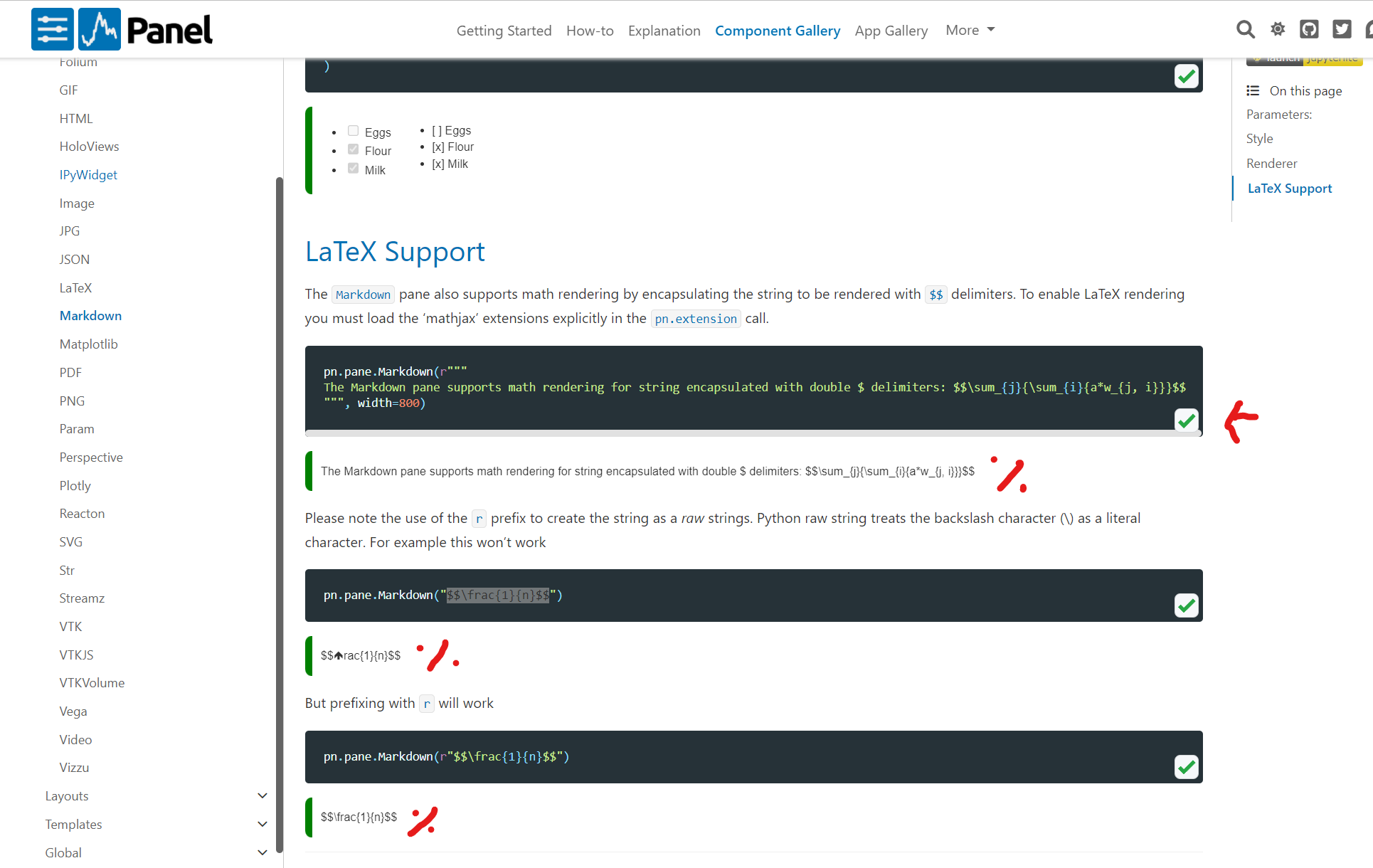Copy code from the first LaTeX example block
The image size is (1373, 868).
click(1186, 420)
